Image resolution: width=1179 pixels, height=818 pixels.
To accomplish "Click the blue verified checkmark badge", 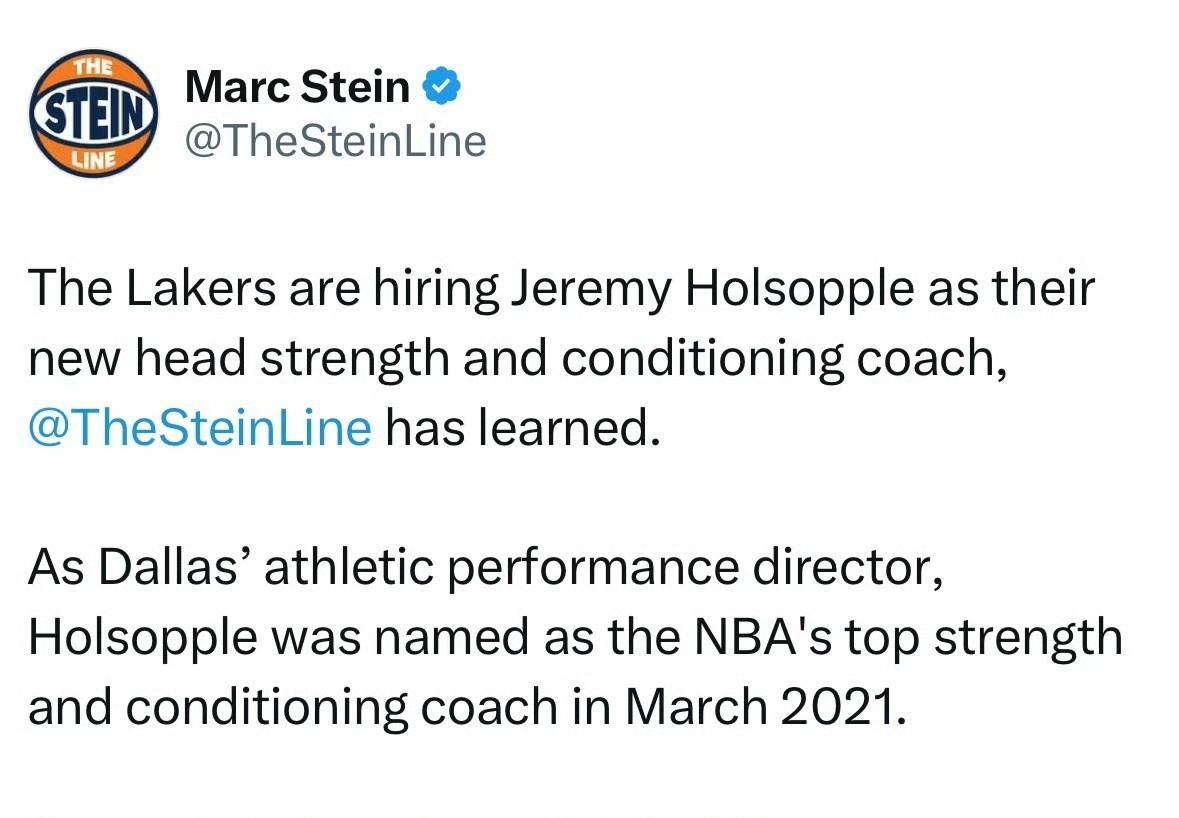I will pos(440,88).
